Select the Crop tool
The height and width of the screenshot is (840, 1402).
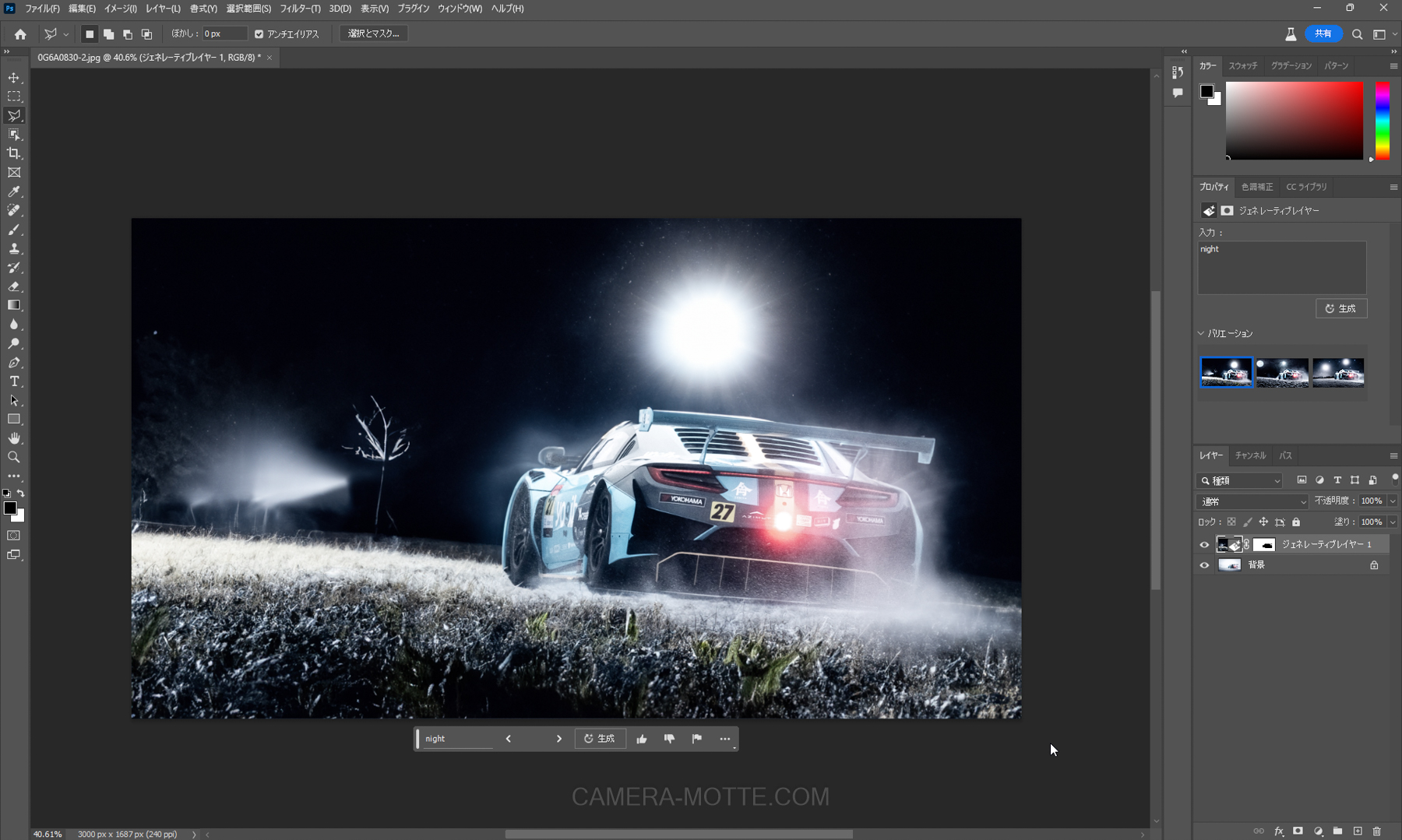point(14,153)
